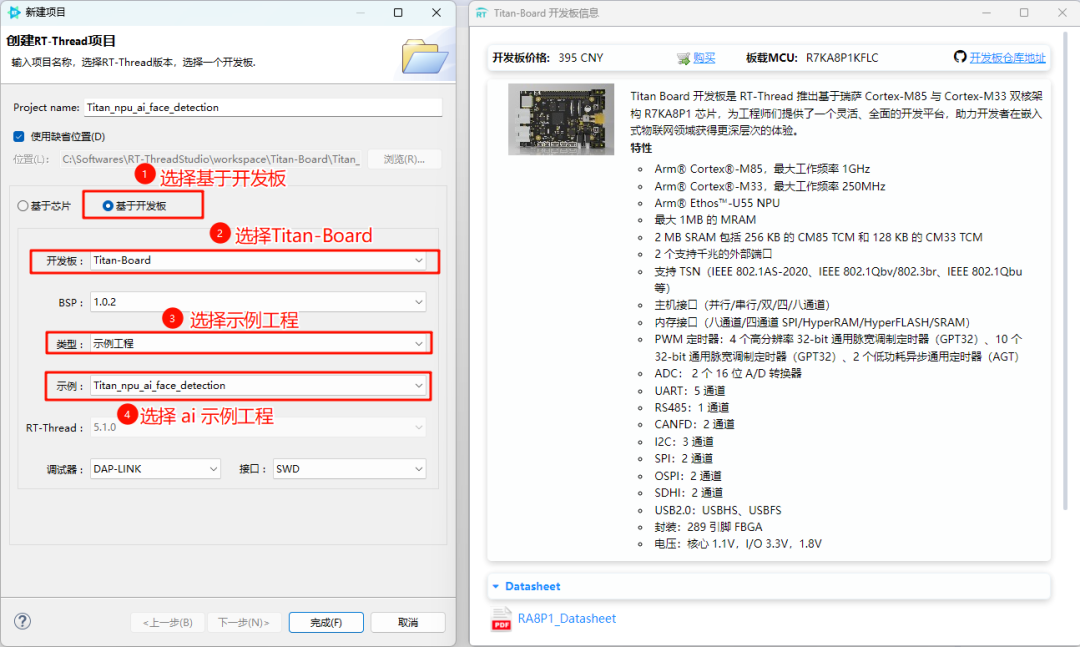Click the GitHub icon beside 开发板仓库地址
Viewport: 1080px width, 647px height.
(960, 57)
